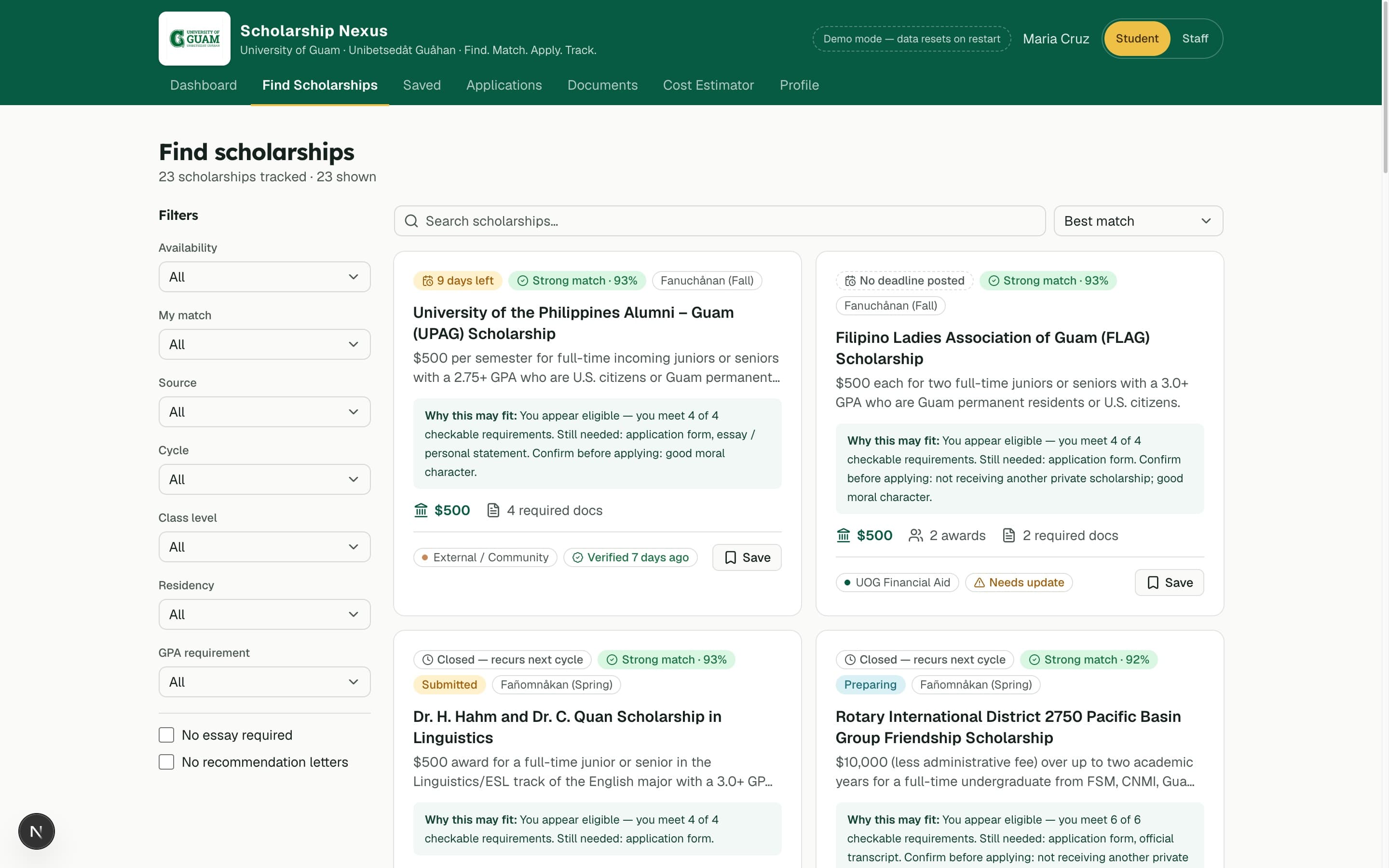Screen dimensions: 1389x868
Task: Click the University of Guam logo
Action: [194, 39]
